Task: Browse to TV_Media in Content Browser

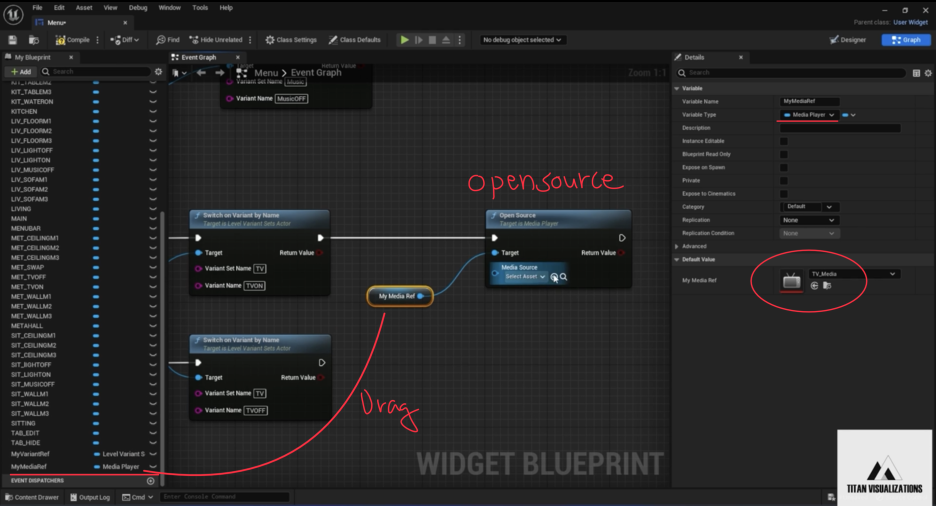Action: coord(827,286)
